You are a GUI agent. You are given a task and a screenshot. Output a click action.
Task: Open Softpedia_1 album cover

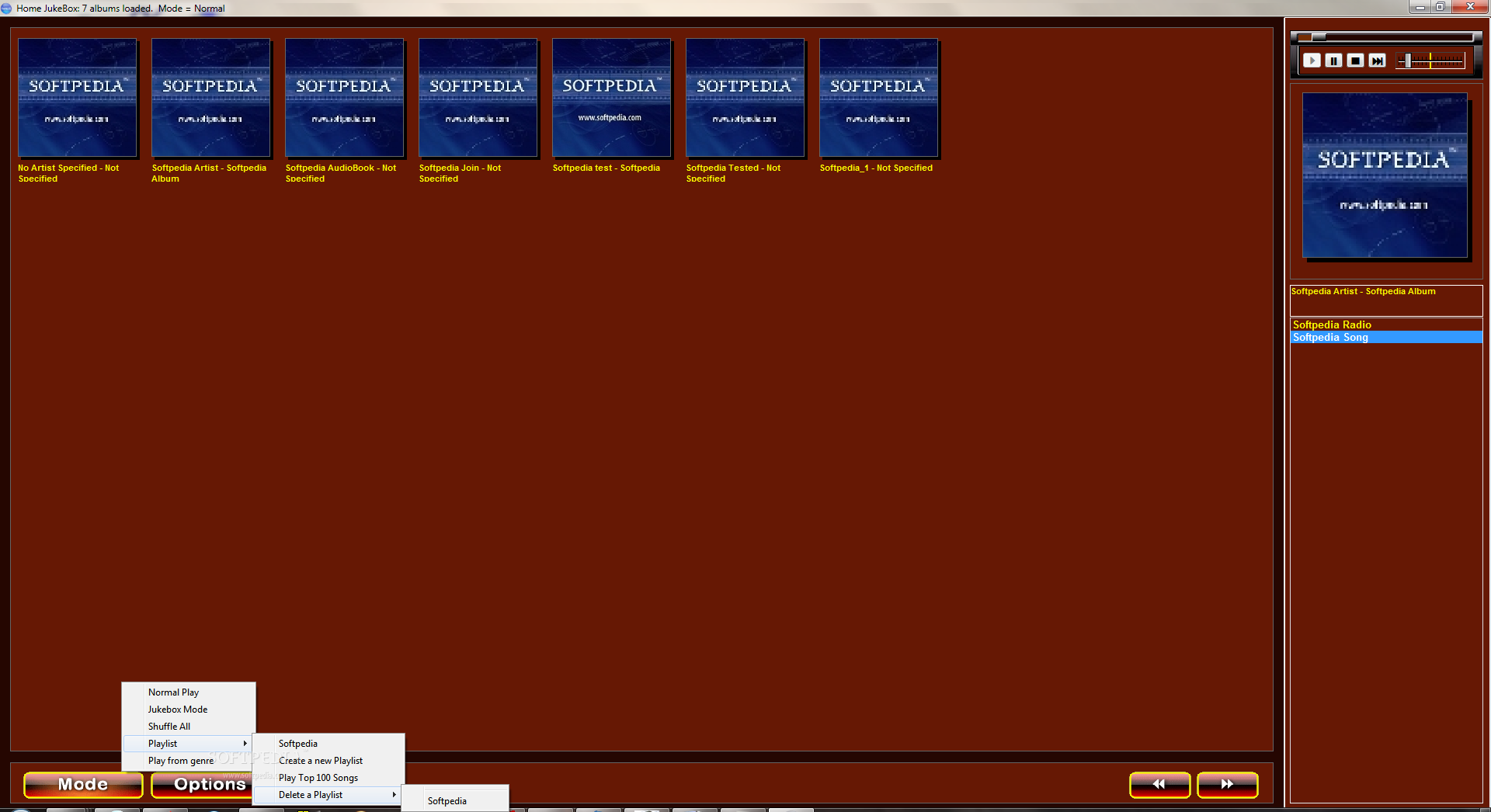pyautogui.click(x=878, y=98)
